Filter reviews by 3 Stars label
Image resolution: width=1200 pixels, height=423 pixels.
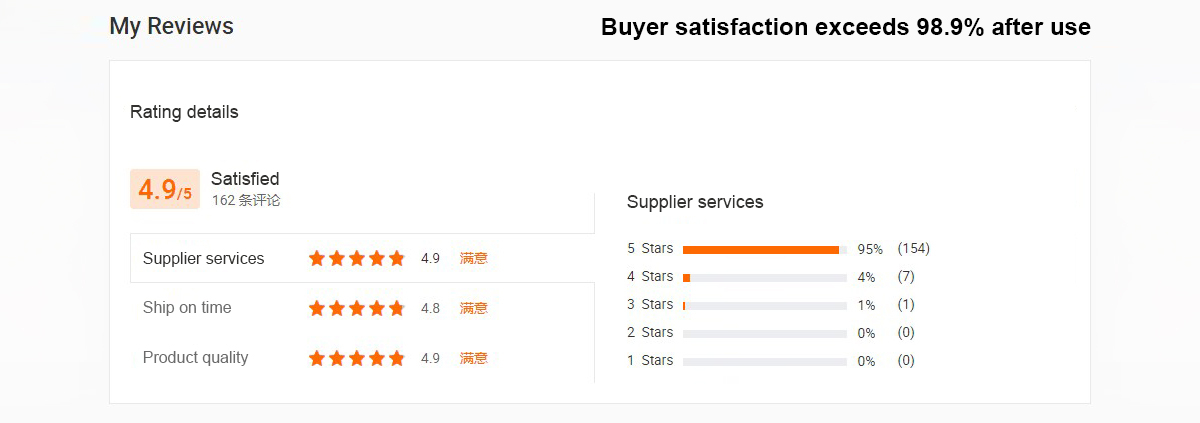[650, 304]
